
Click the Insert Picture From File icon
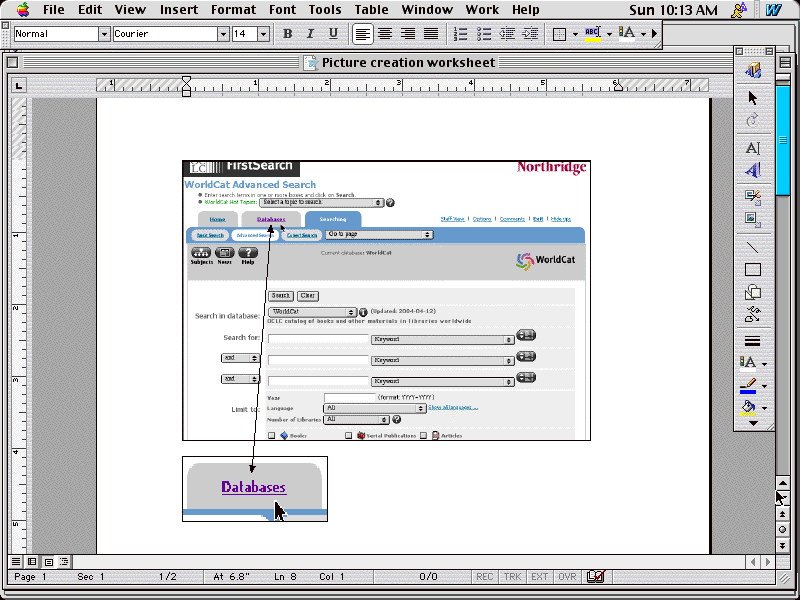pyautogui.click(x=753, y=219)
